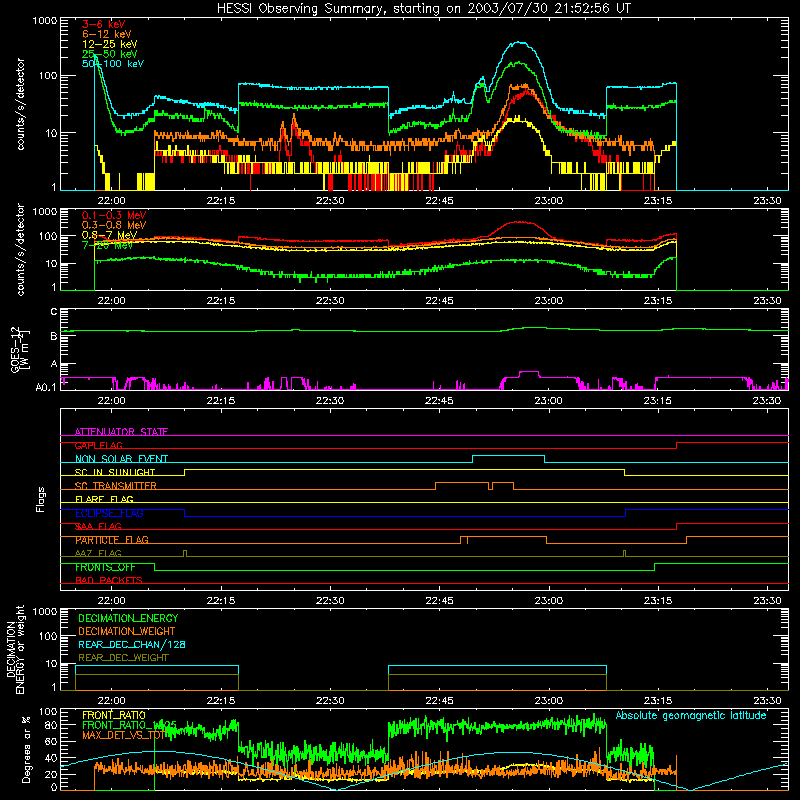Click the REAR_DEC_WEIGHT legend entry
The height and width of the screenshot is (800, 800).
[x=123, y=658]
